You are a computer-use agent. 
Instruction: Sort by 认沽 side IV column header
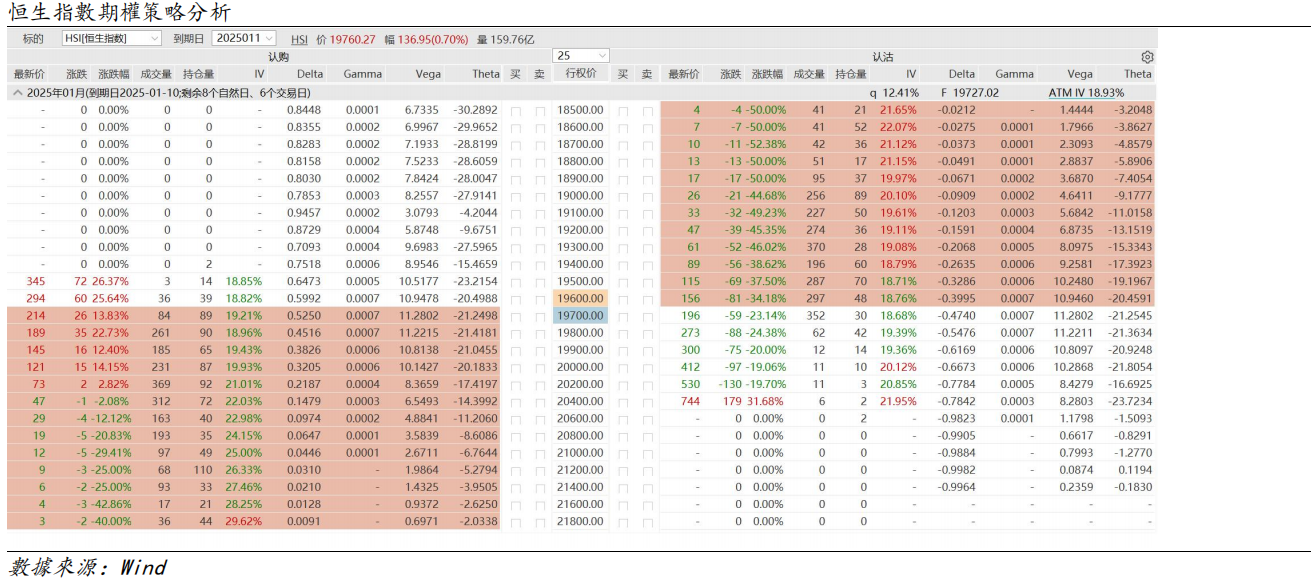point(911,74)
